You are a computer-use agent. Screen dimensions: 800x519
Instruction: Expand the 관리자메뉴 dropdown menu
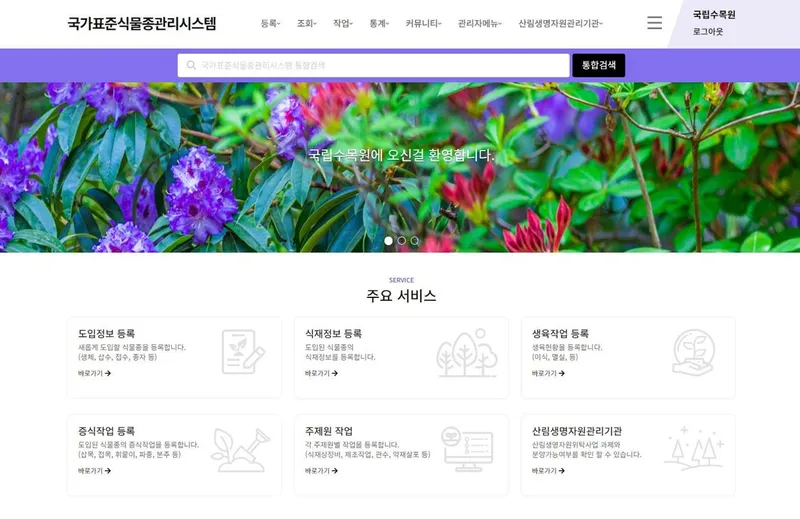(480, 23)
